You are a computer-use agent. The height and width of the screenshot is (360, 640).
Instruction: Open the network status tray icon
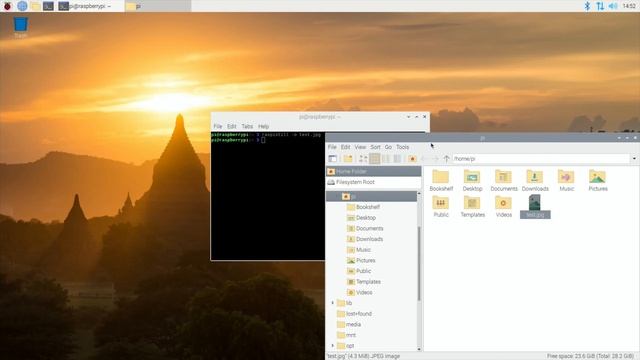click(600, 6)
